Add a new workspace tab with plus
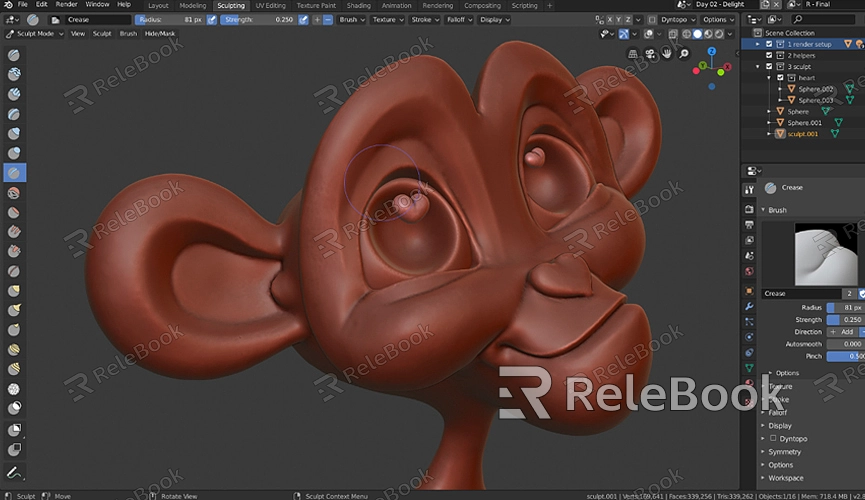Viewport: 865px width, 500px height. (x=549, y=6)
